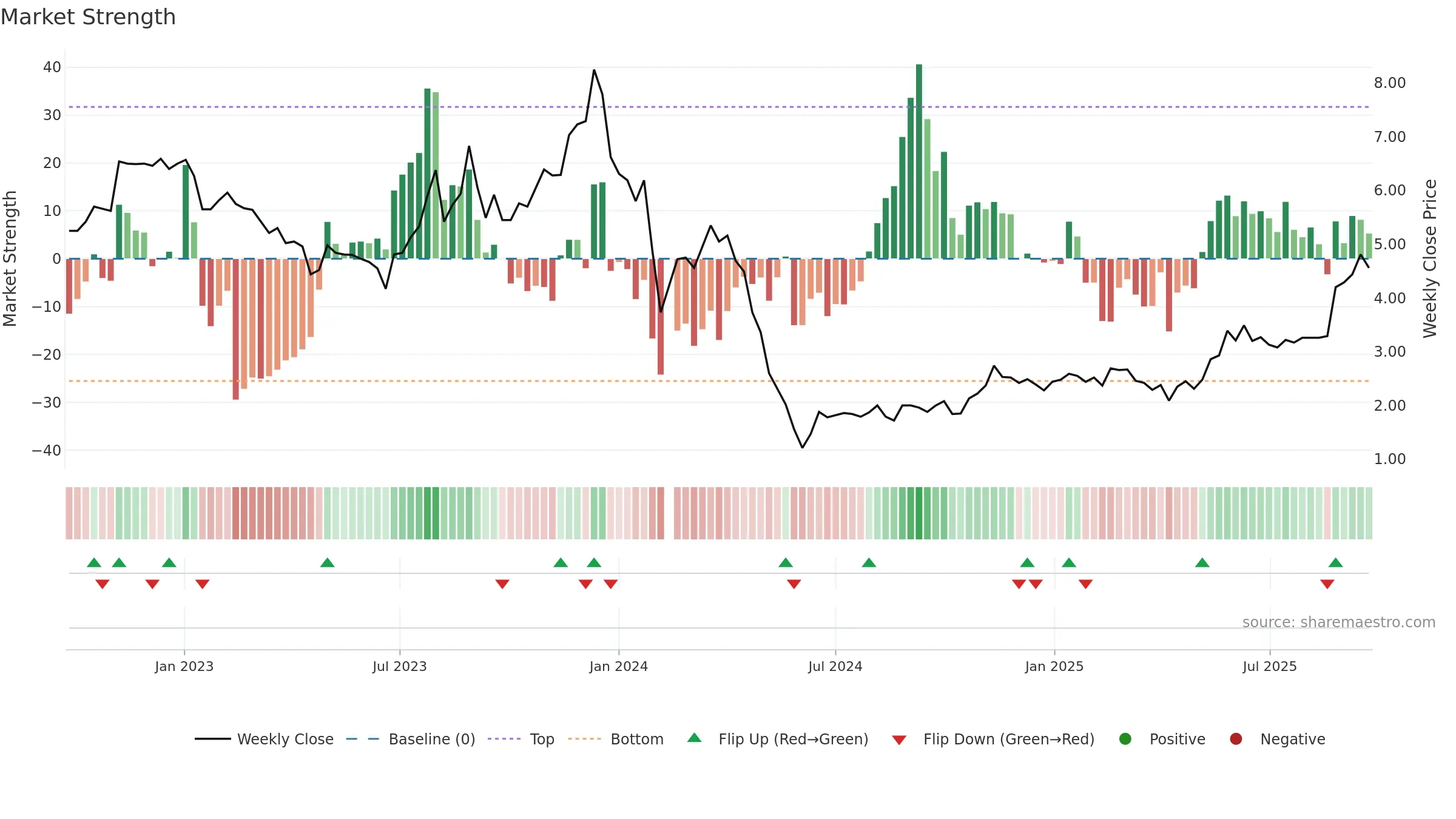Click the 30 tick on strength axis
Screen dimensions: 1456x819
click(52, 115)
